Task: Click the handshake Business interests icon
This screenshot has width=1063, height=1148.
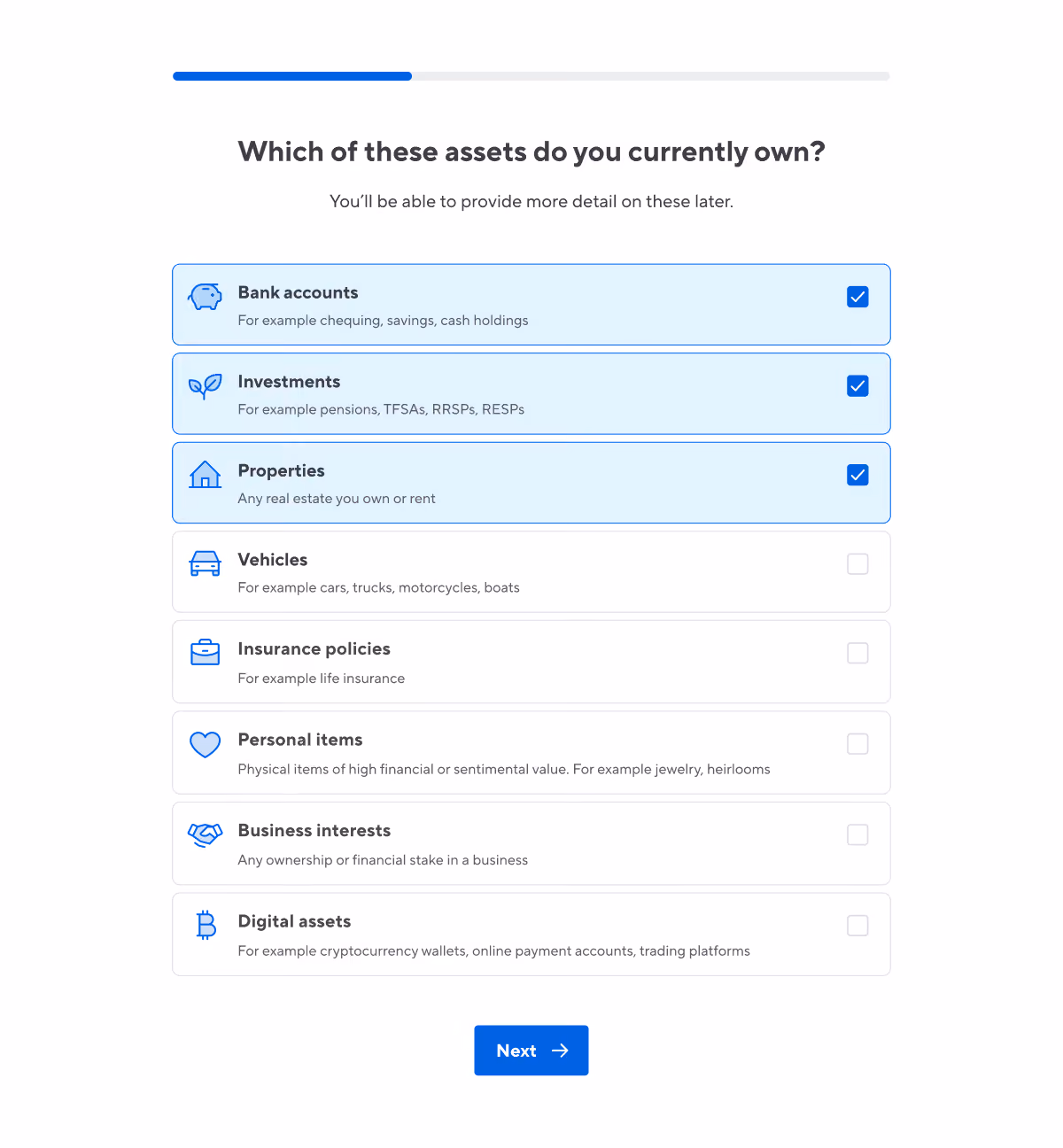Action: [205, 834]
